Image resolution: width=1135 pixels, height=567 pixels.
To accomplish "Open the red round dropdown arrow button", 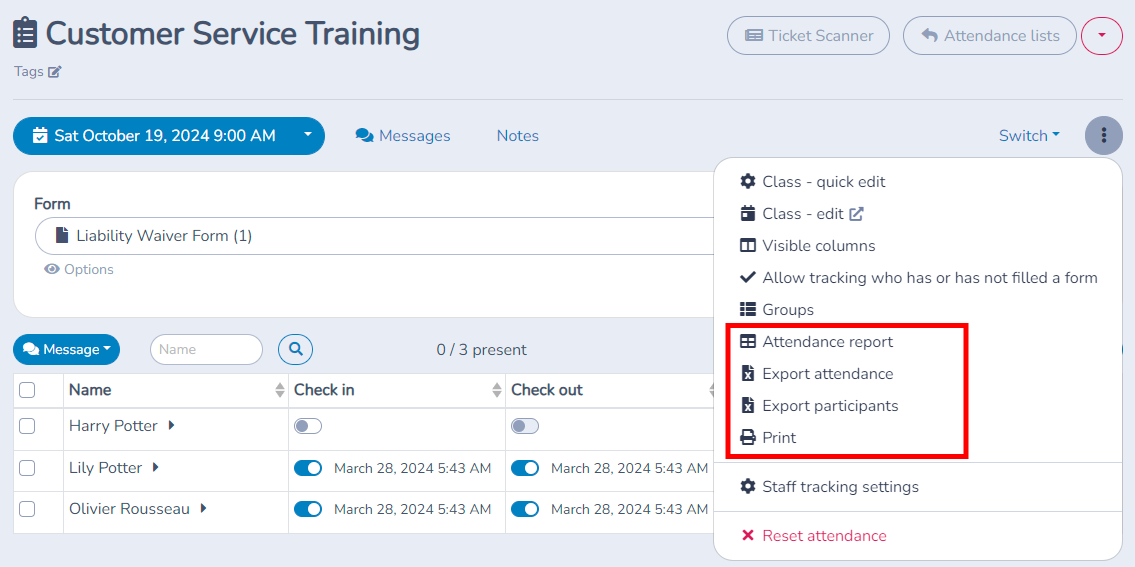I will coord(1101,35).
